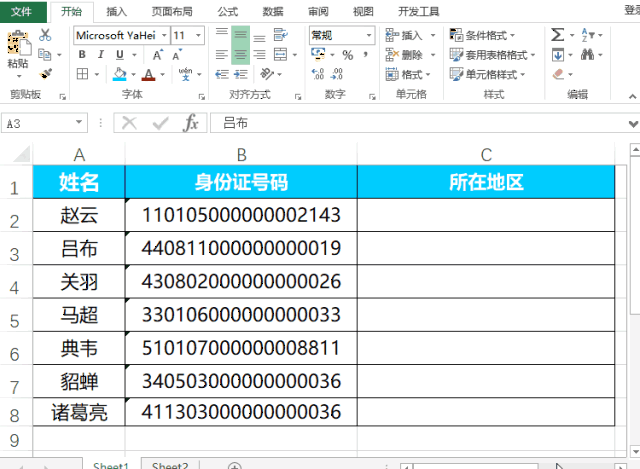
Task: Apply percent style
Action: [x=348, y=55]
